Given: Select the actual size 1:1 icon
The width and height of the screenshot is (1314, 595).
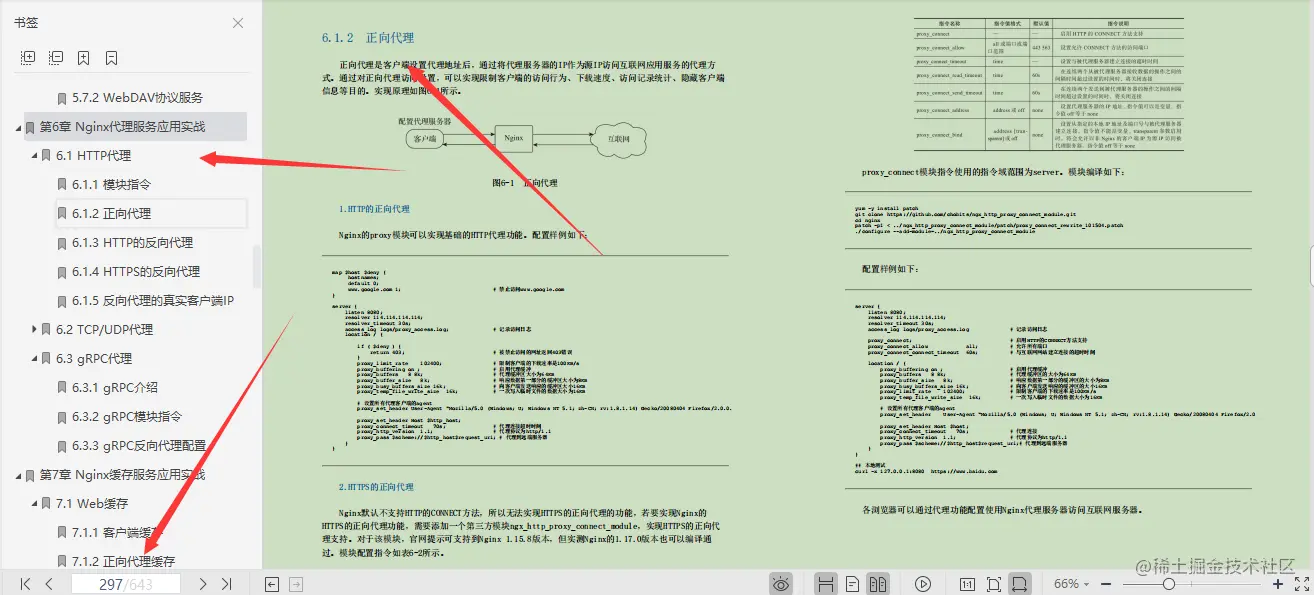Looking at the screenshot, I should click(x=968, y=583).
